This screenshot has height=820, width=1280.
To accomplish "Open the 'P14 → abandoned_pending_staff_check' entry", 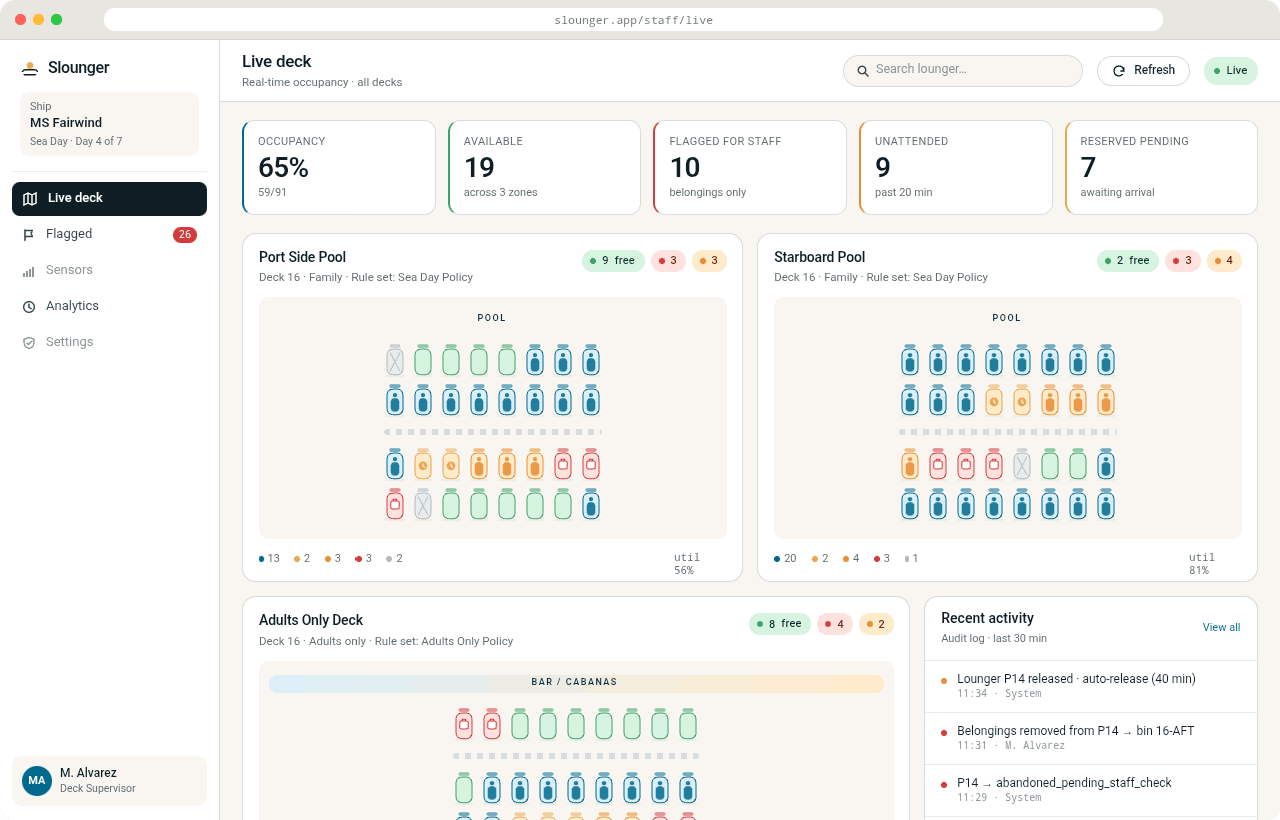I will [1091, 790].
